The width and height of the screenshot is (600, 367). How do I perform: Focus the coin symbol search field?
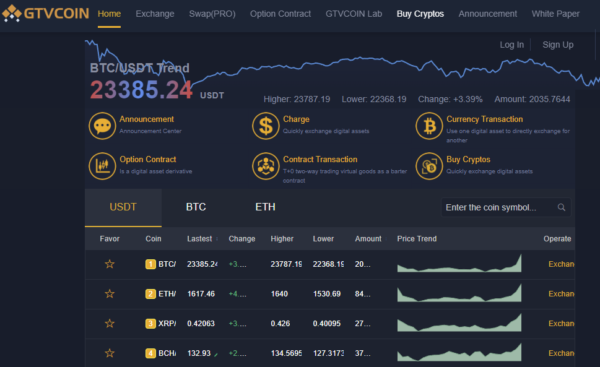click(506, 207)
